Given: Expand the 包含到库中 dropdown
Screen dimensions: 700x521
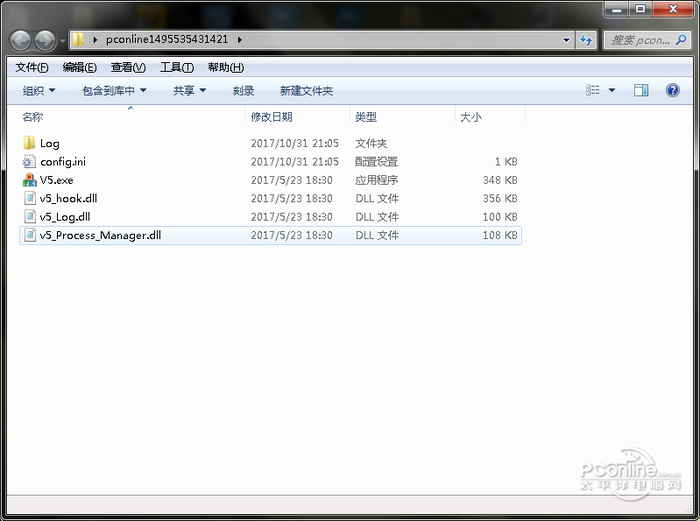Looking at the screenshot, I should (x=114, y=91).
